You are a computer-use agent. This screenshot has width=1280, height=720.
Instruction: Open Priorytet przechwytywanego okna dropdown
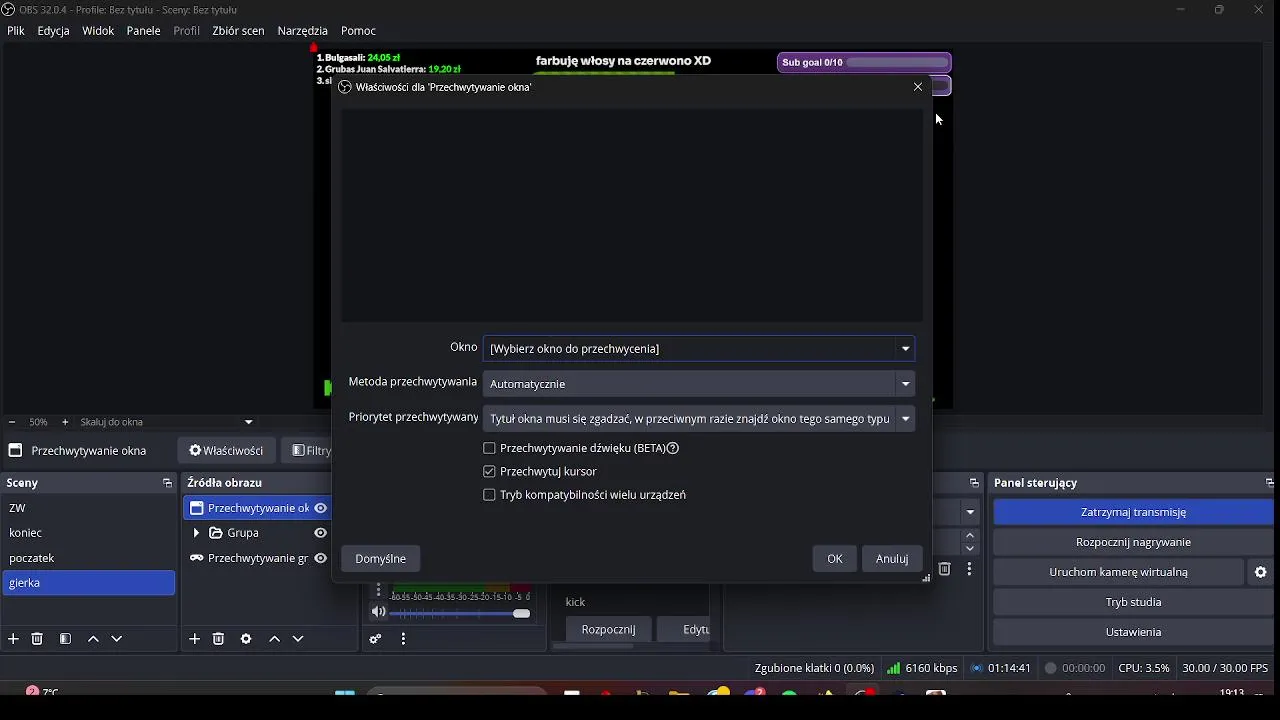click(x=698, y=419)
